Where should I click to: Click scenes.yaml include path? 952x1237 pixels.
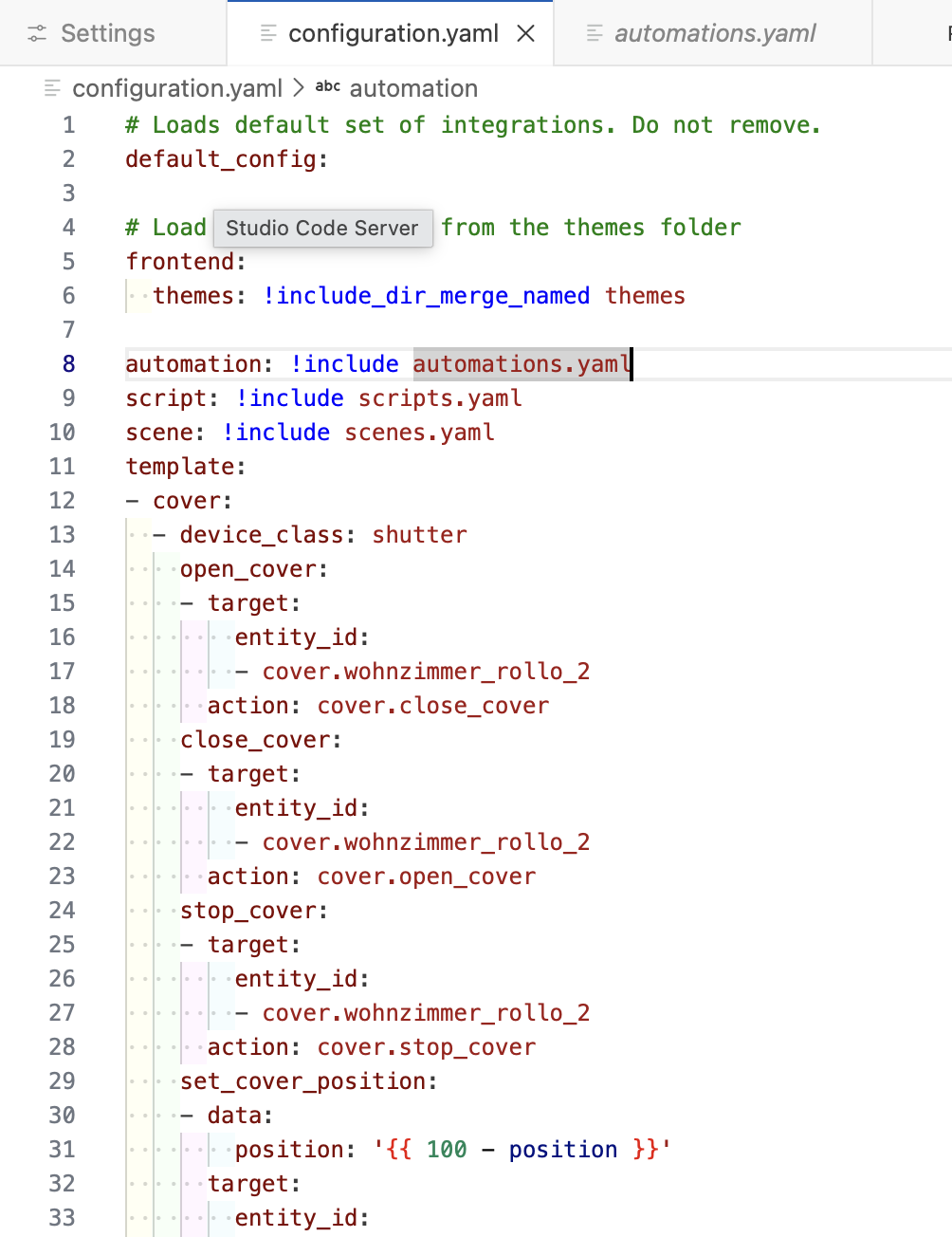pos(419,433)
